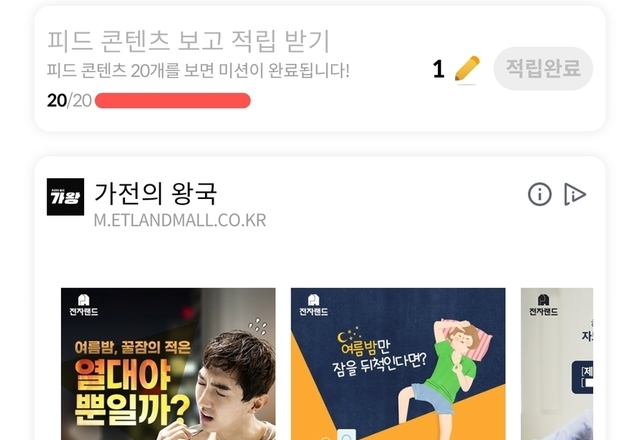Click the 가전의 왕국 advertiser name

point(156,193)
